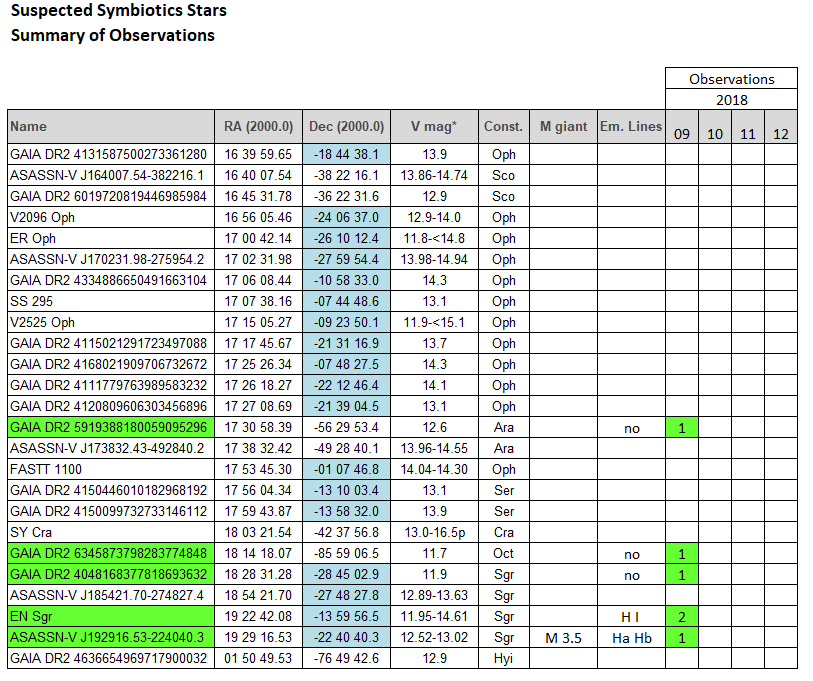Select the Em. Lines column header

(631, 127)
